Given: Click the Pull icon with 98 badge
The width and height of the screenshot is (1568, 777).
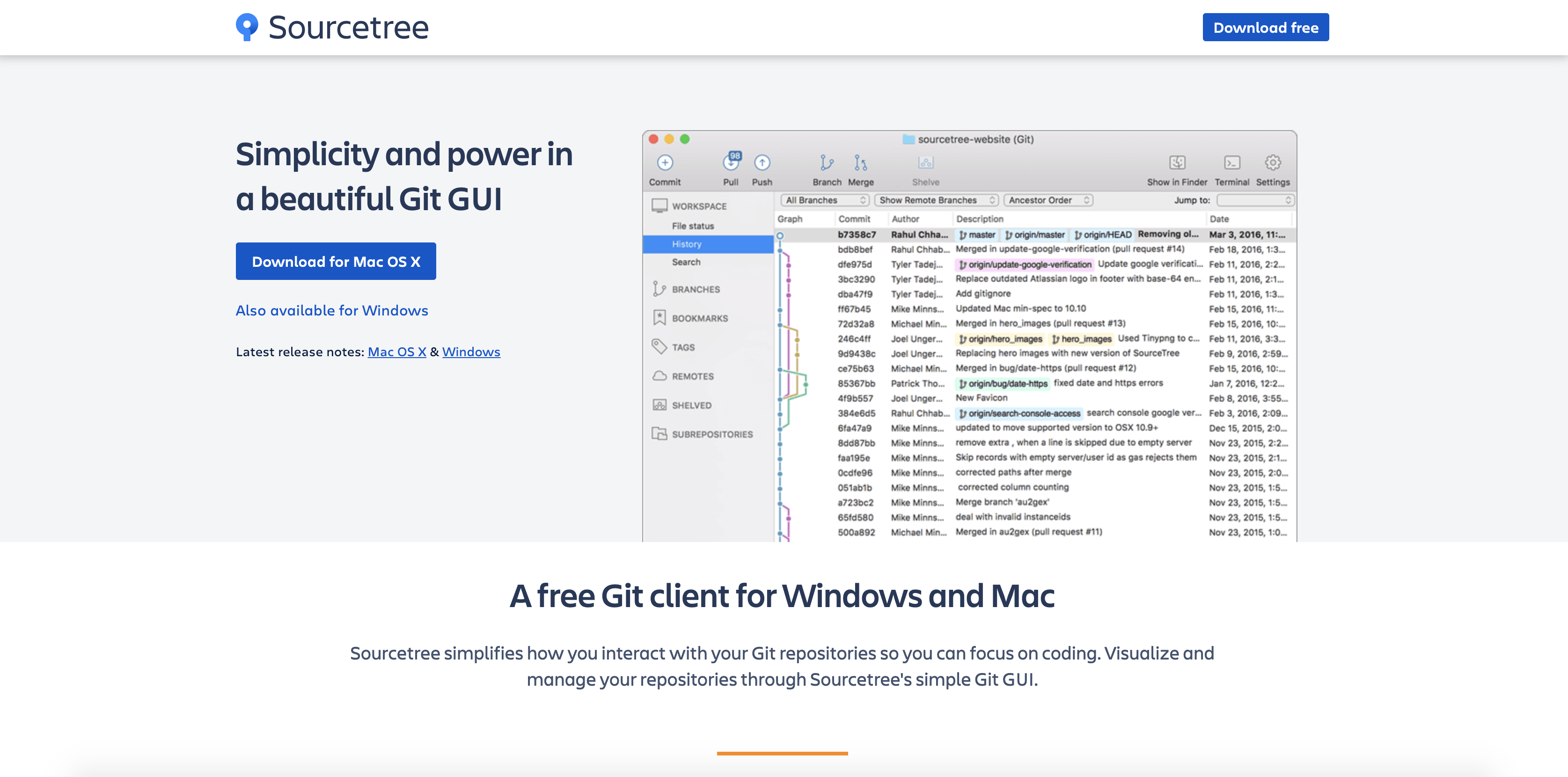Looking at the screenshot, I should (x=731, y=161).
